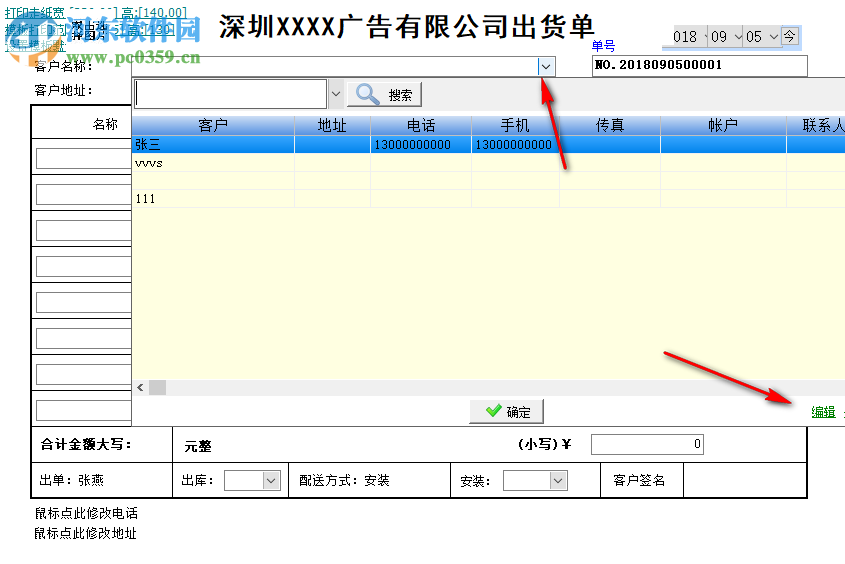Focus the customer search text box
845x564 pixels.
click(x=231, y=94)
